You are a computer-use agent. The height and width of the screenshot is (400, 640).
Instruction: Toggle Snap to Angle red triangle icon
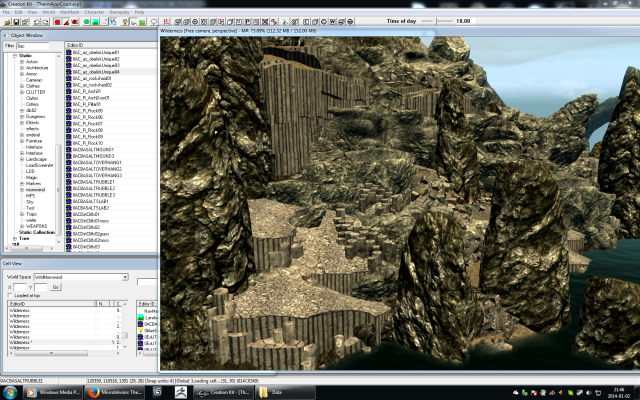tap(67, 21)
